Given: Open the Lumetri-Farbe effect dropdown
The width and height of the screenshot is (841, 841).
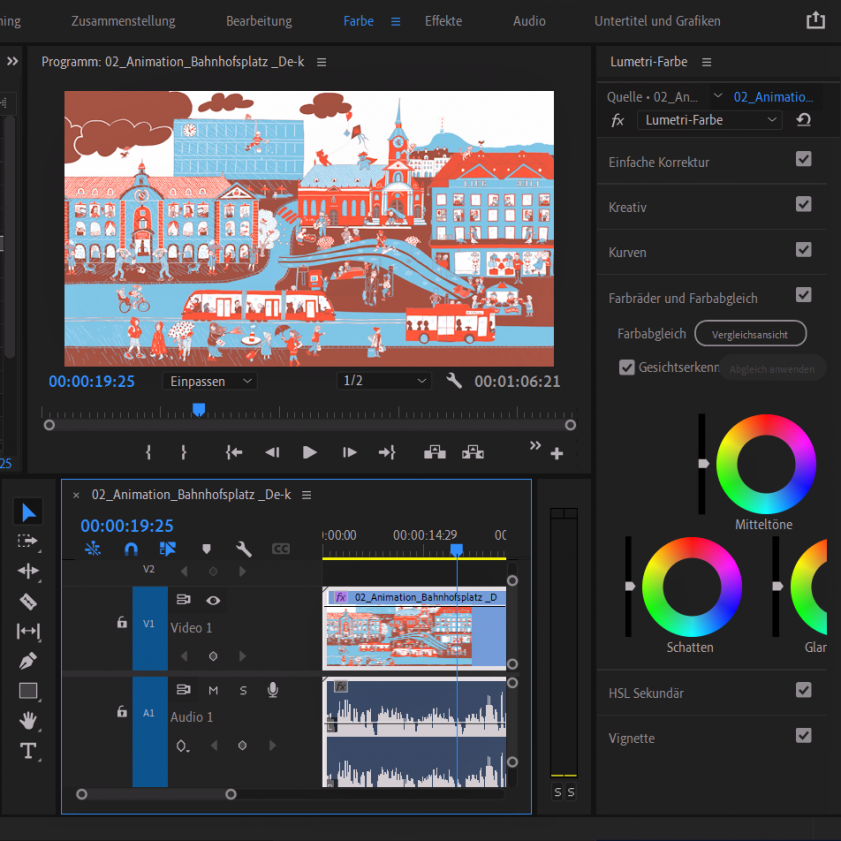Looking at the screenshot, I should [x=710, y=120].
